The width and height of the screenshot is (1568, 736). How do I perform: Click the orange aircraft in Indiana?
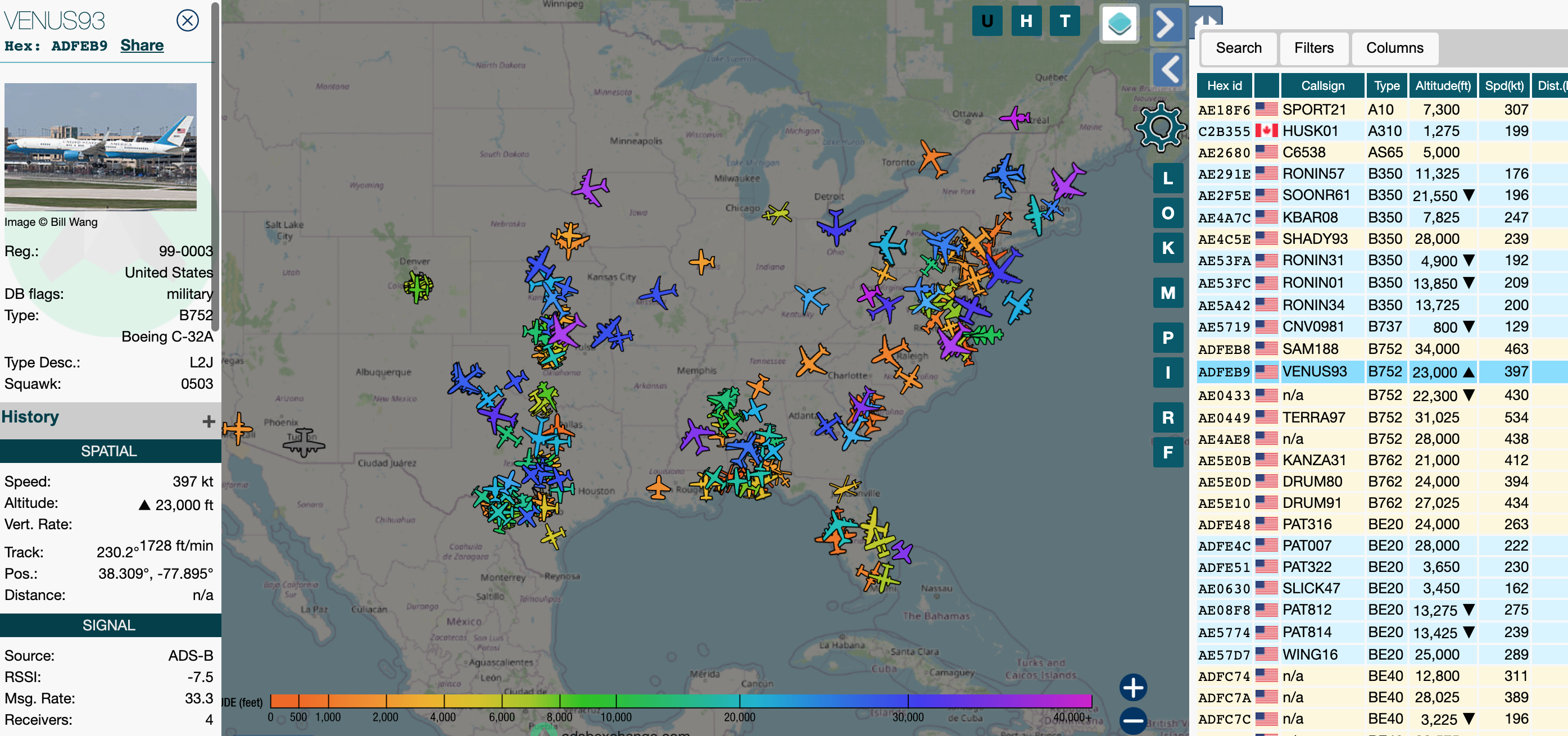(x=701, y=262)
